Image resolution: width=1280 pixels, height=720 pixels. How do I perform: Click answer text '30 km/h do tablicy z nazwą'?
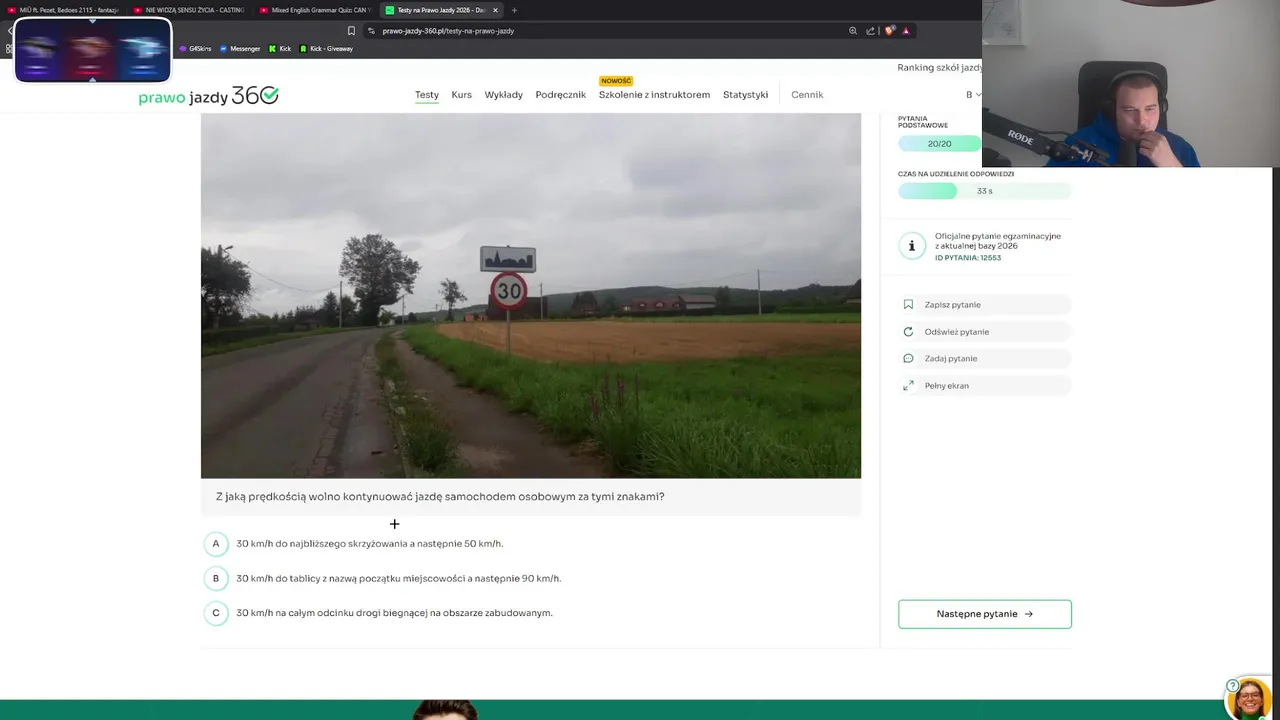398,578
